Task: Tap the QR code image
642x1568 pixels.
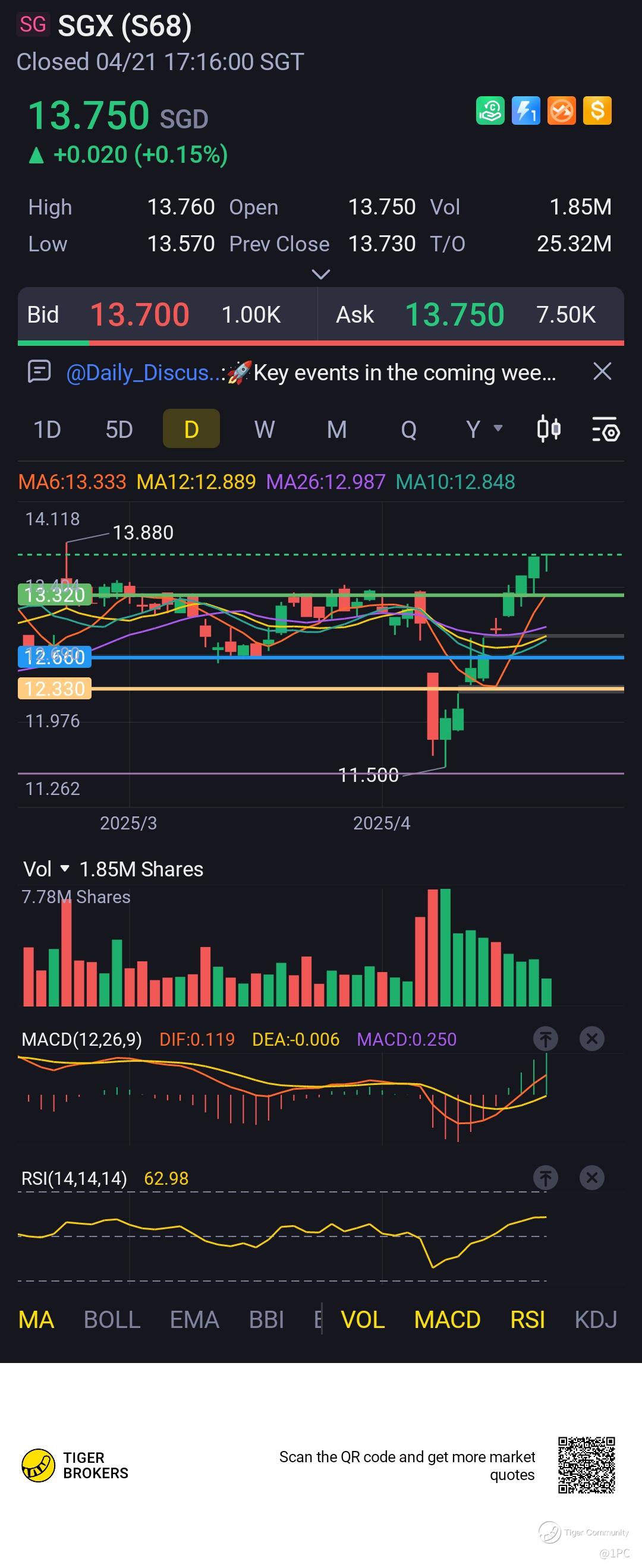Action: 587,1465
